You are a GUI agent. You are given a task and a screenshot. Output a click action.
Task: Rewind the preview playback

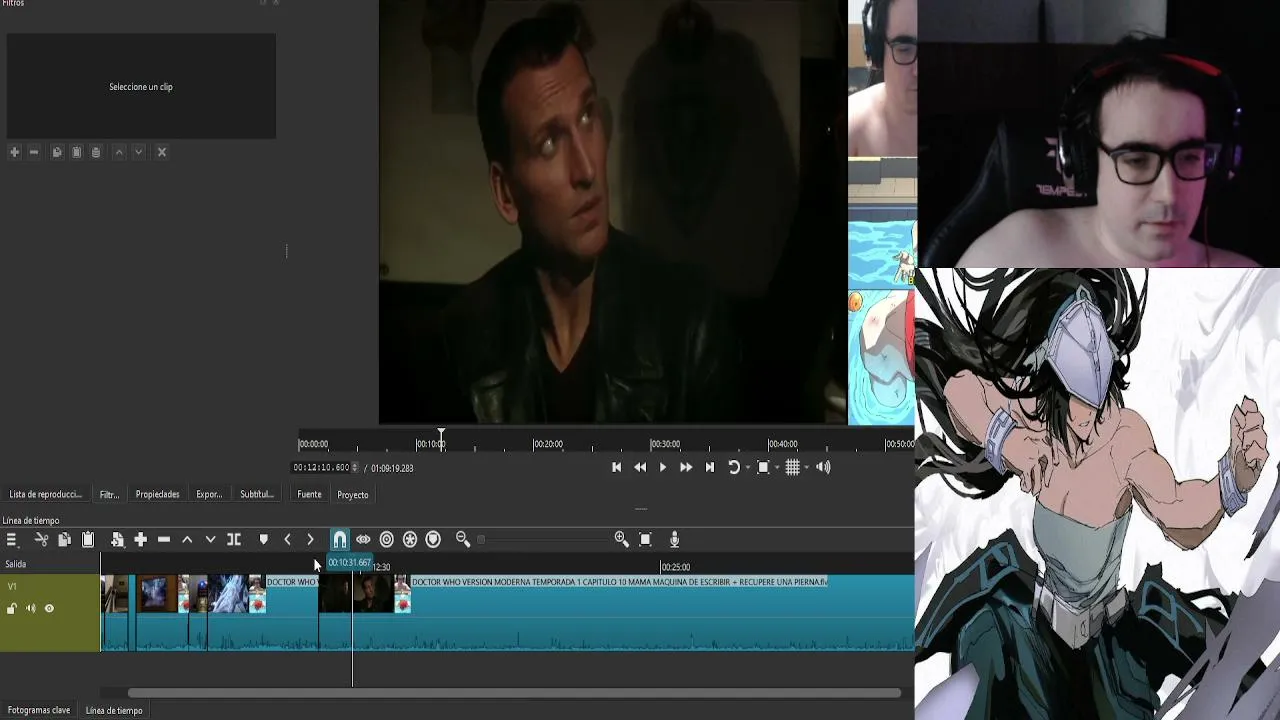coord(640,467)
